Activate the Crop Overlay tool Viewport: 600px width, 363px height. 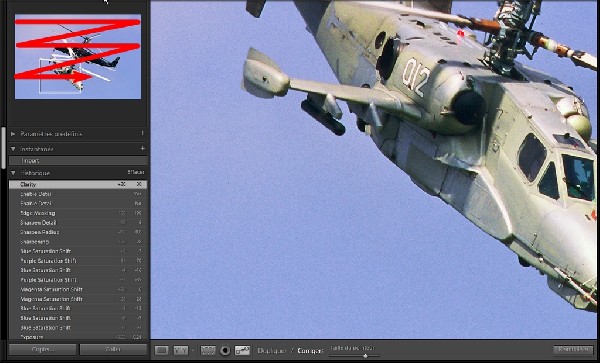click(x=208, y=350)
